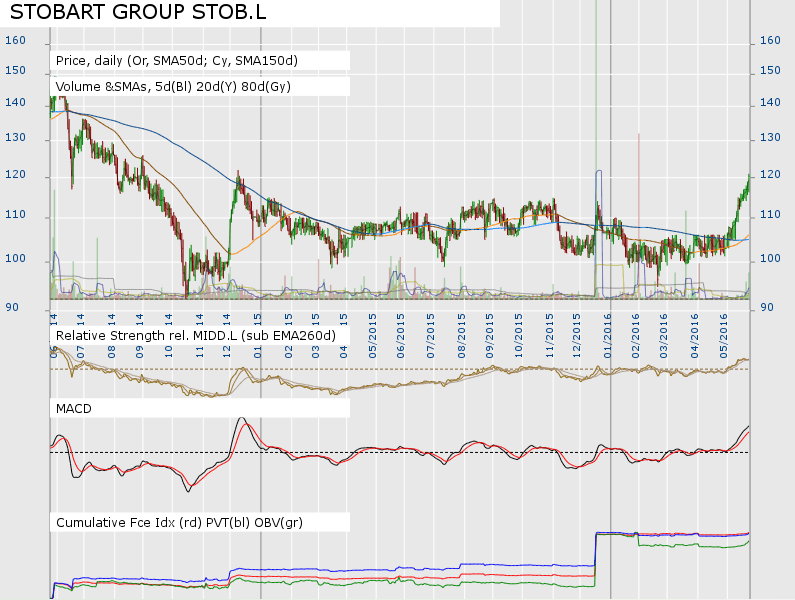Select the Price daily SMA legend label
Screen dimensions: 795x600
tap(177, 61)
